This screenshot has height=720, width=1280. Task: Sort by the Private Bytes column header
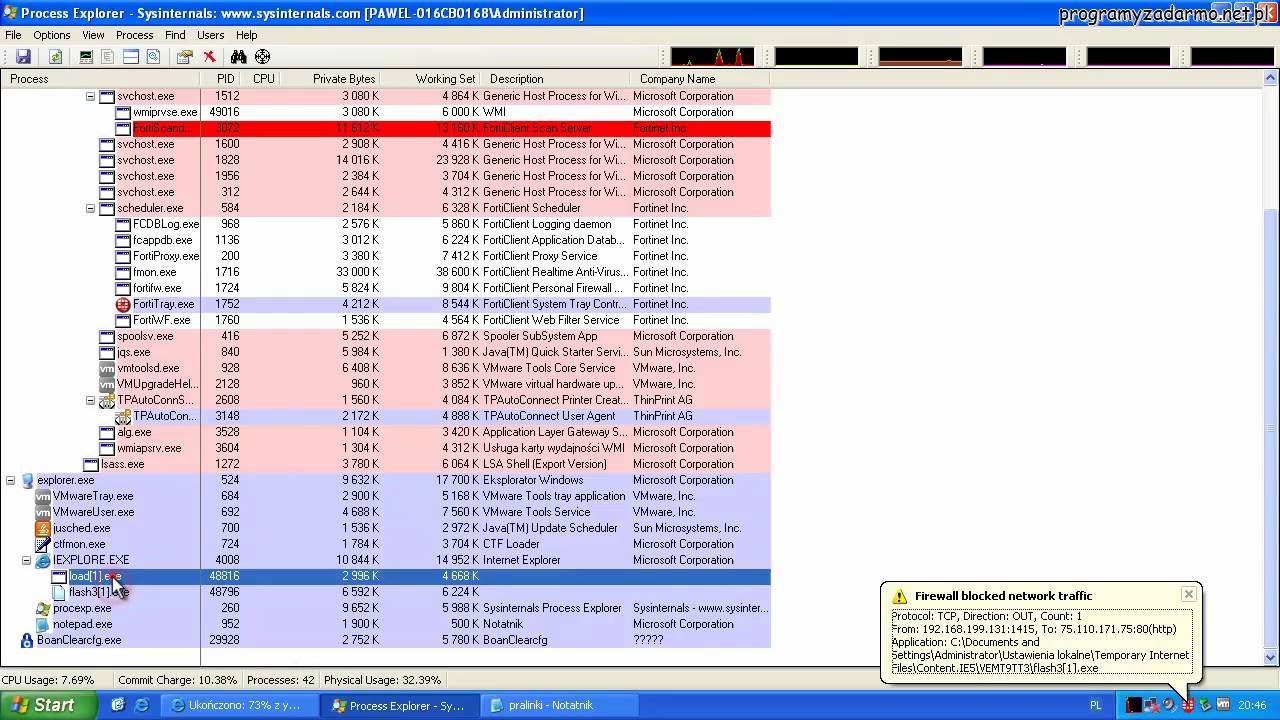pos(330,79)
